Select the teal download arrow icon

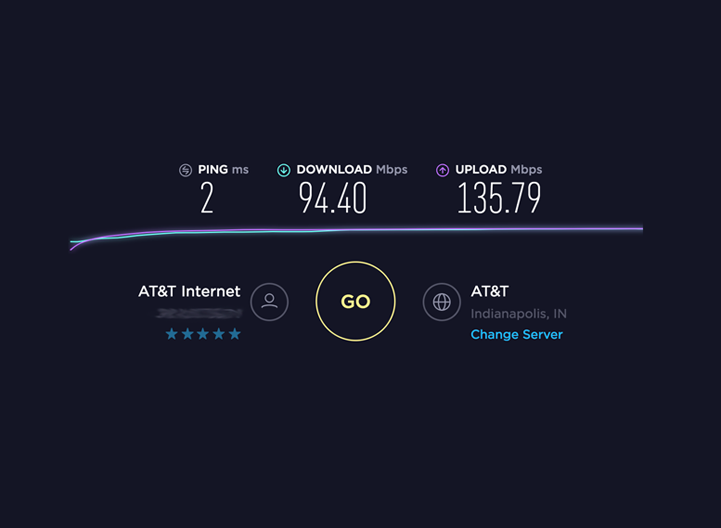pyautogui.click(x=284, y=170)
